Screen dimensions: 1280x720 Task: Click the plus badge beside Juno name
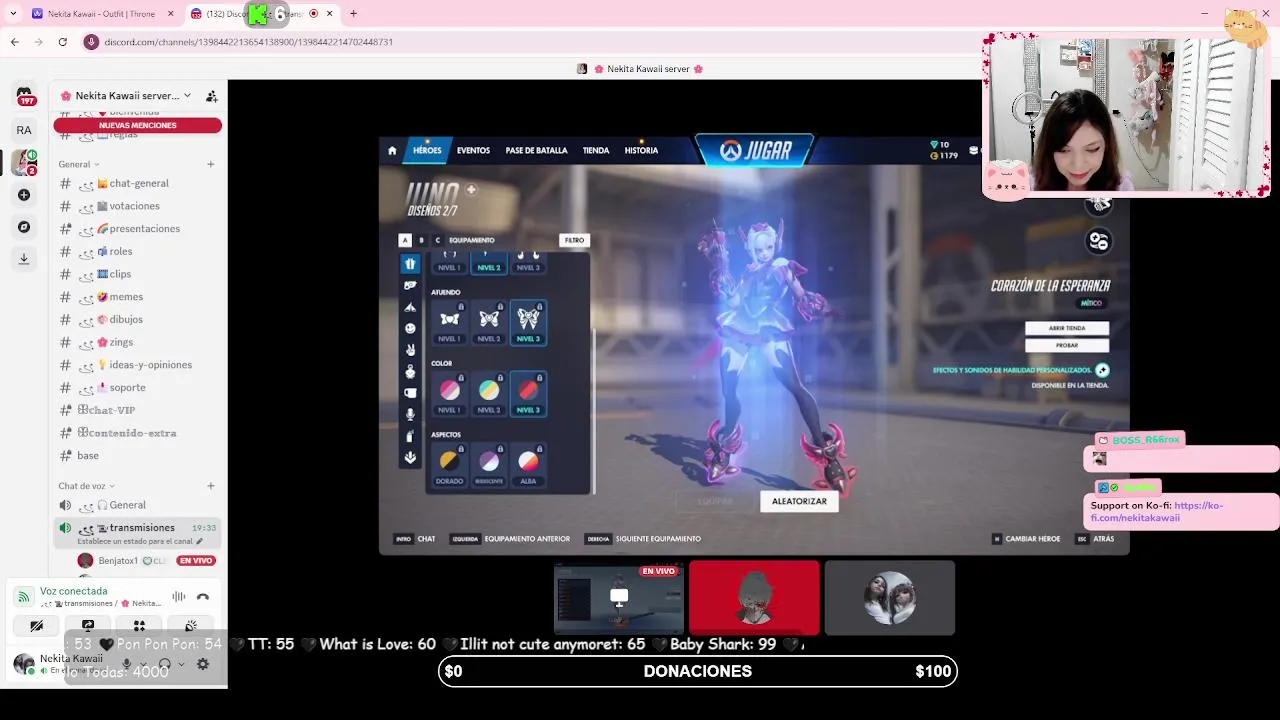pyautogui.click(x=471, y=190)
